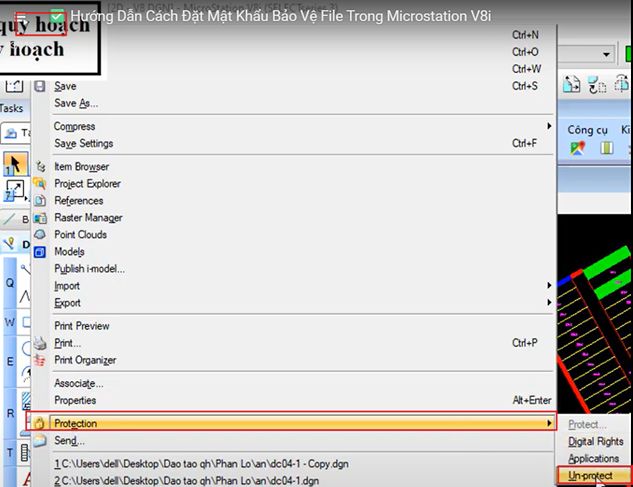Screen dimensions: 633x487
Task: Click the Item Browser icon
Action: (40, 166)
